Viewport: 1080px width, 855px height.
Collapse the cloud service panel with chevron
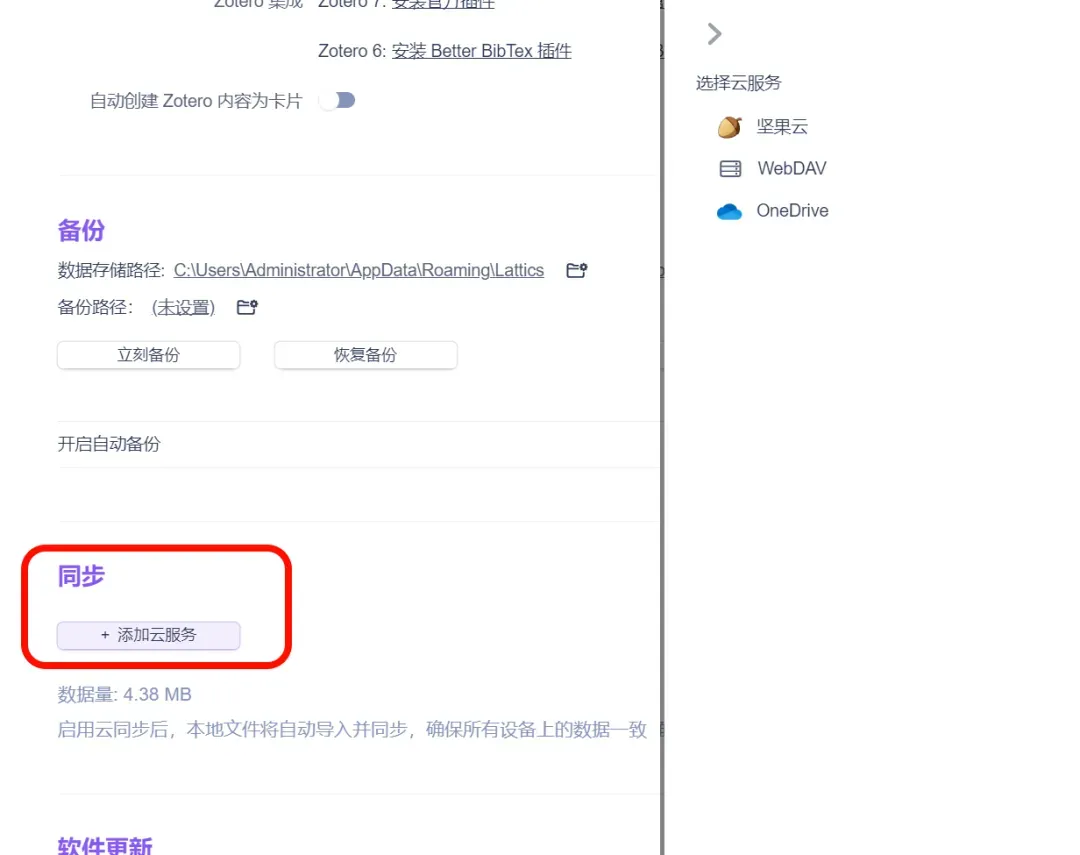tap(714, 34)
